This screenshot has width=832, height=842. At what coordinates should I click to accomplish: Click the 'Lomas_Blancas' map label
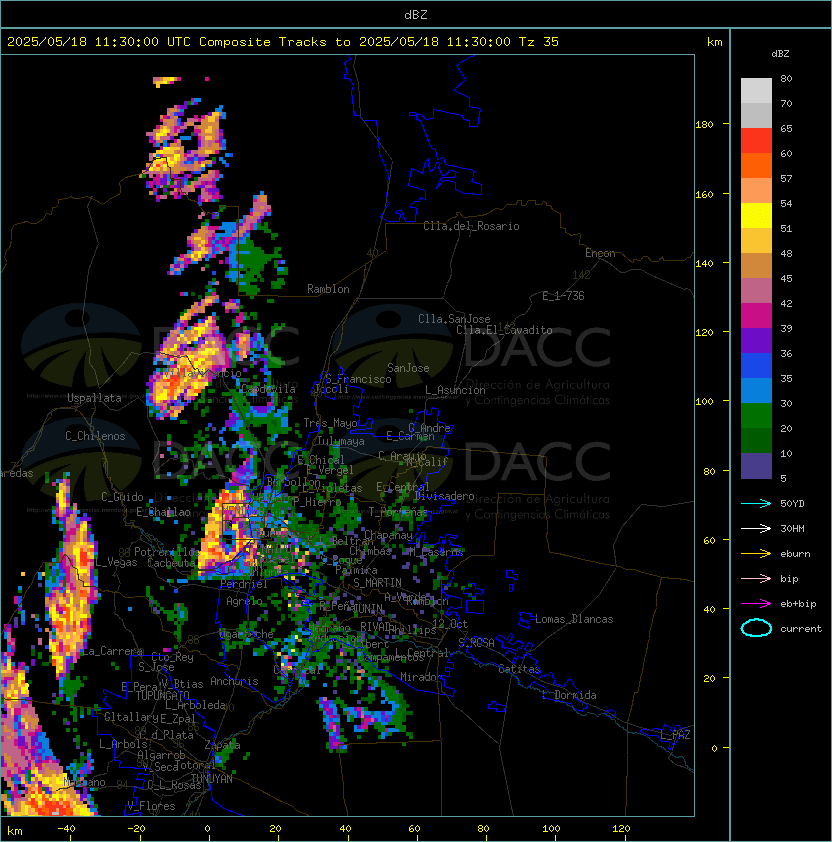coord(574,619)
